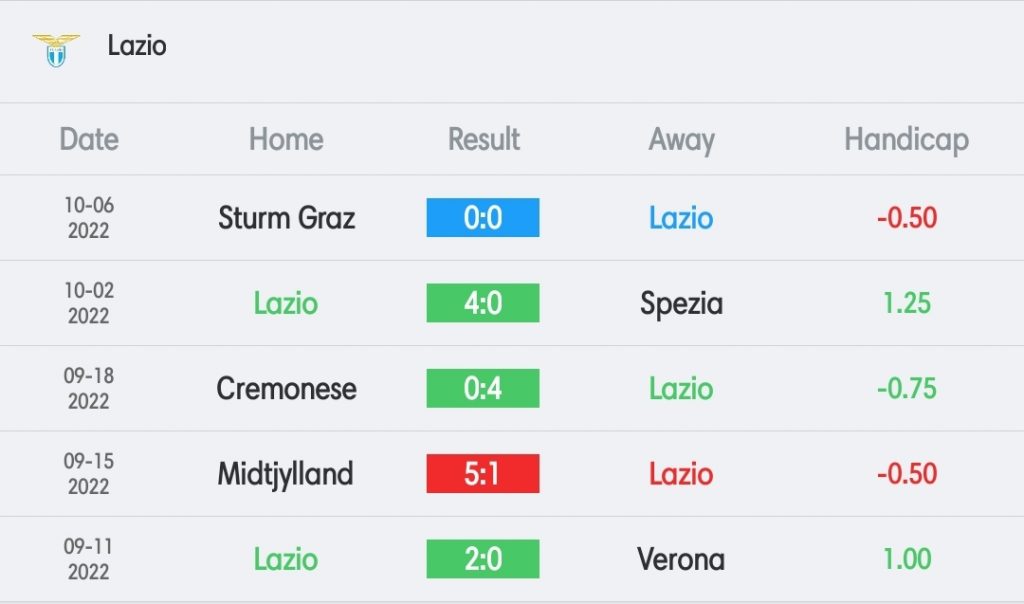Viewport: 1024px width, 604px height.
Task: Open the 2:0 result versus Verona
Action: [483, 559]
